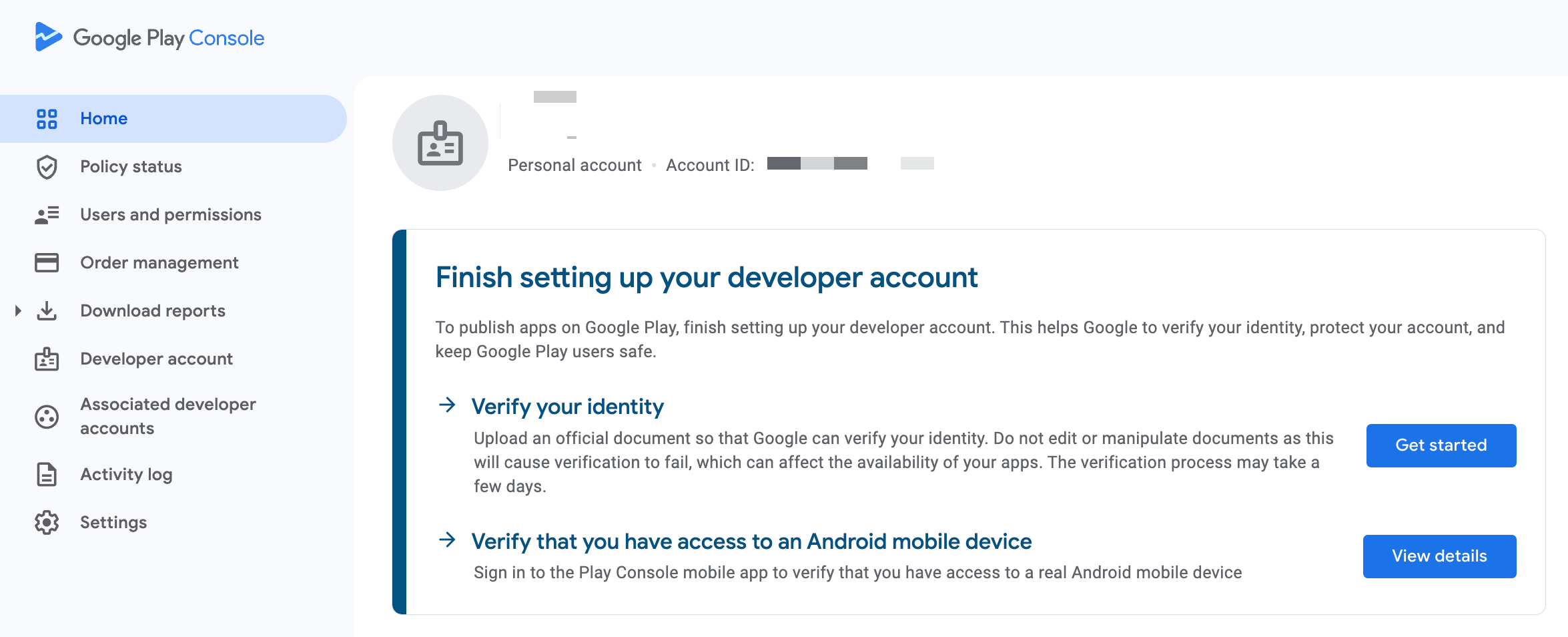Open the Verify Android mobile device access link

[x=751, y=542]
